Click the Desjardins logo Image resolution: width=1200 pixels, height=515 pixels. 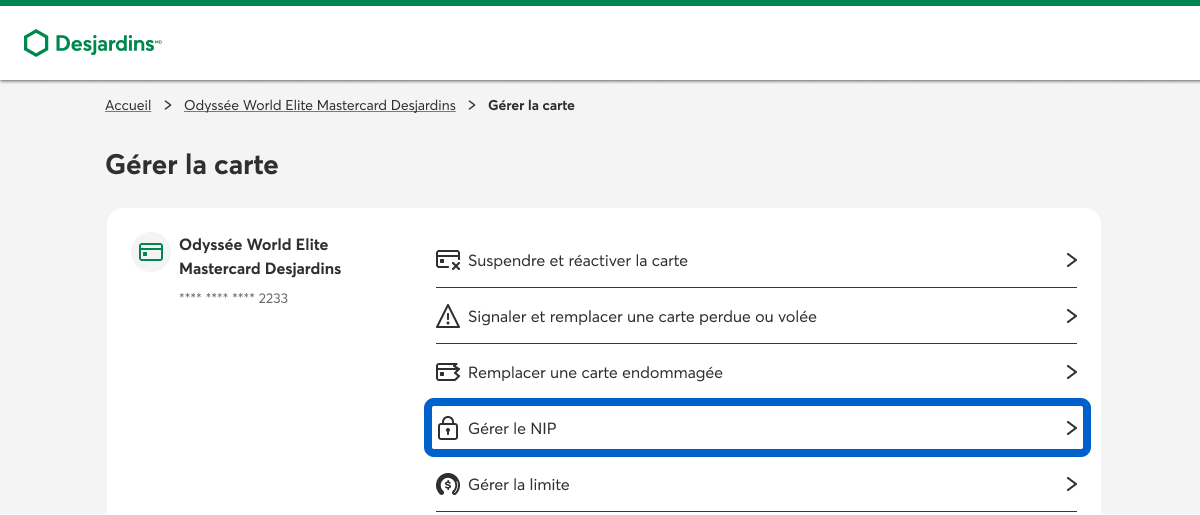tap(92, 43)
